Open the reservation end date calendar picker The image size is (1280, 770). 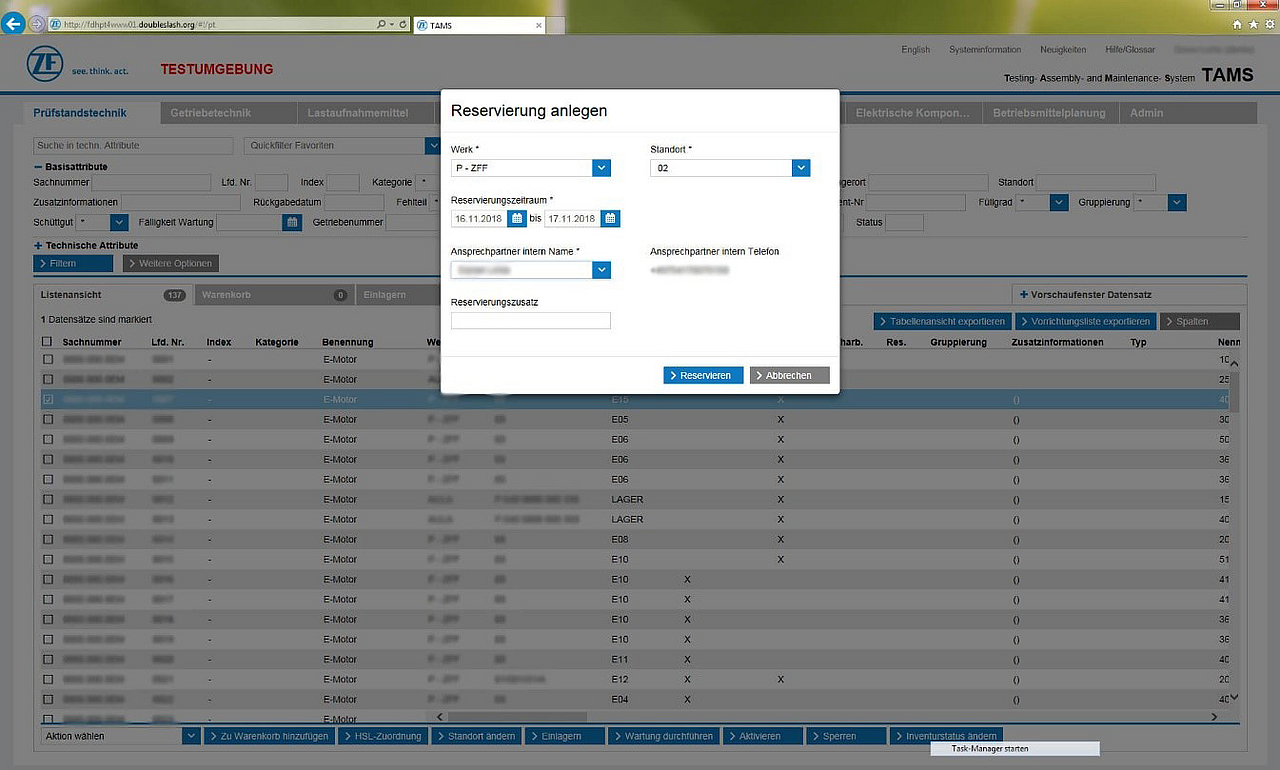click(610, 218)
